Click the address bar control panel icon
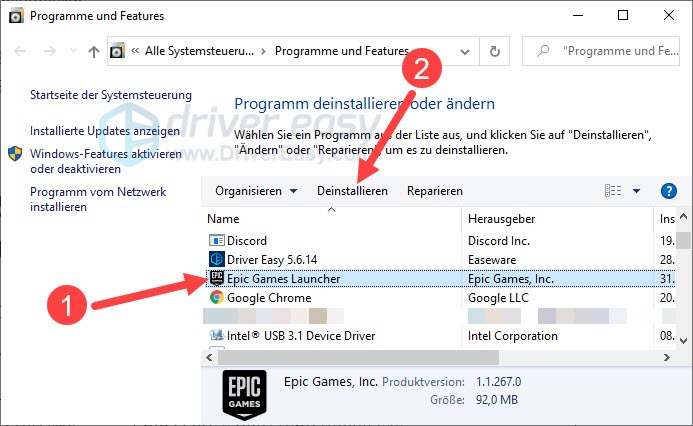This screenshot has height=426, width=693. [117, 51]
